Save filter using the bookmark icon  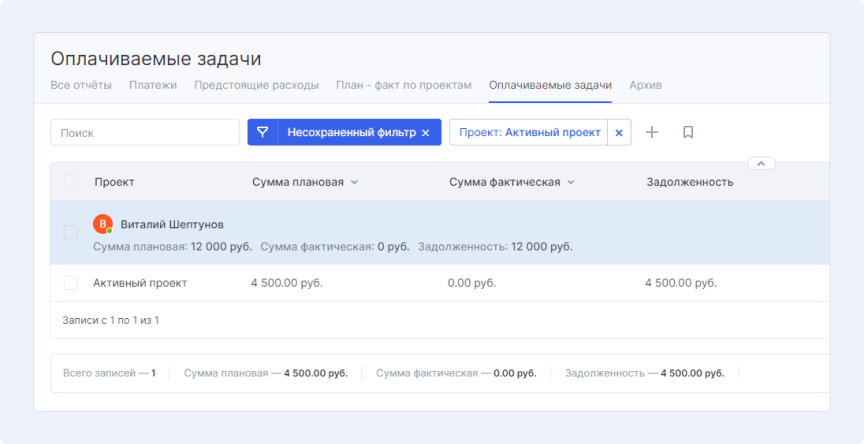coord(688,132)
